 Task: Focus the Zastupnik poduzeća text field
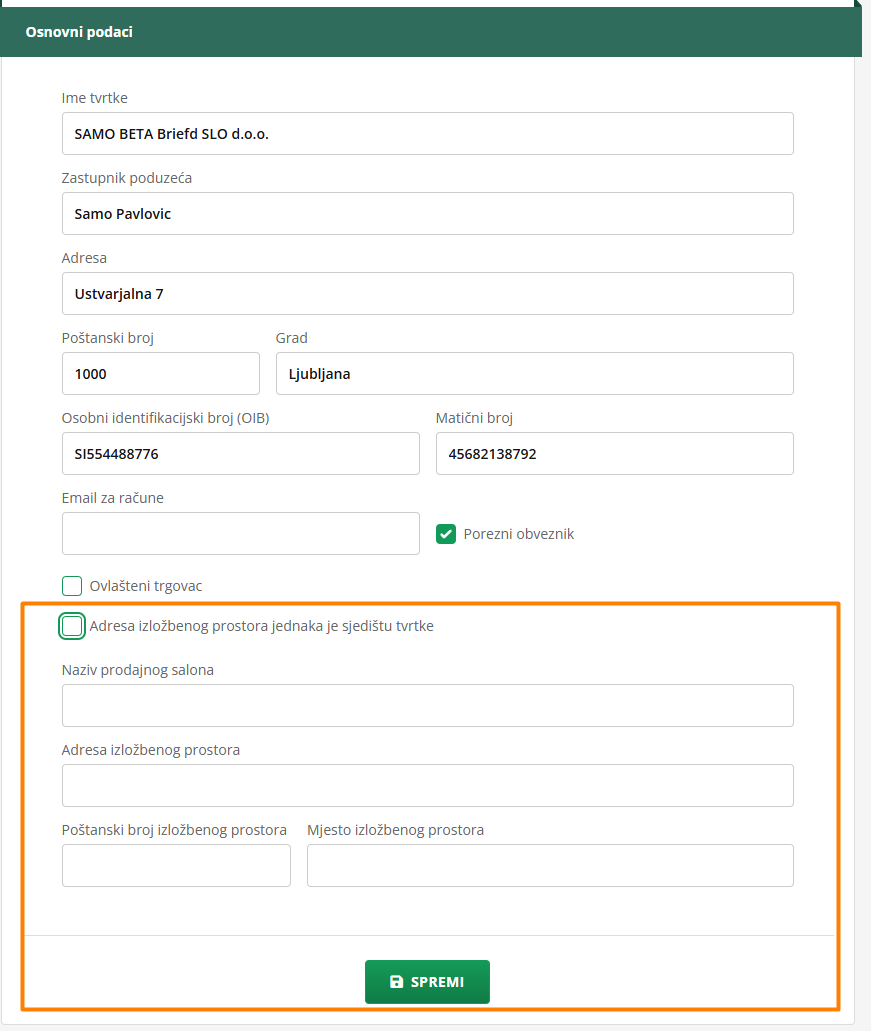427,213
